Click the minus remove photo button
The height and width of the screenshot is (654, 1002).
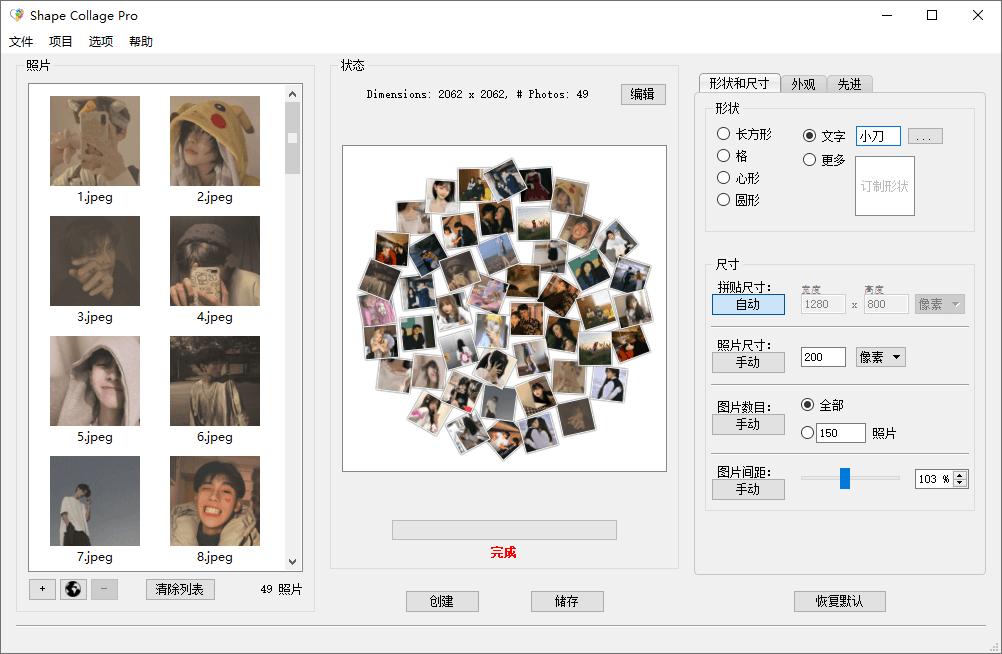(x=104, y=589)
